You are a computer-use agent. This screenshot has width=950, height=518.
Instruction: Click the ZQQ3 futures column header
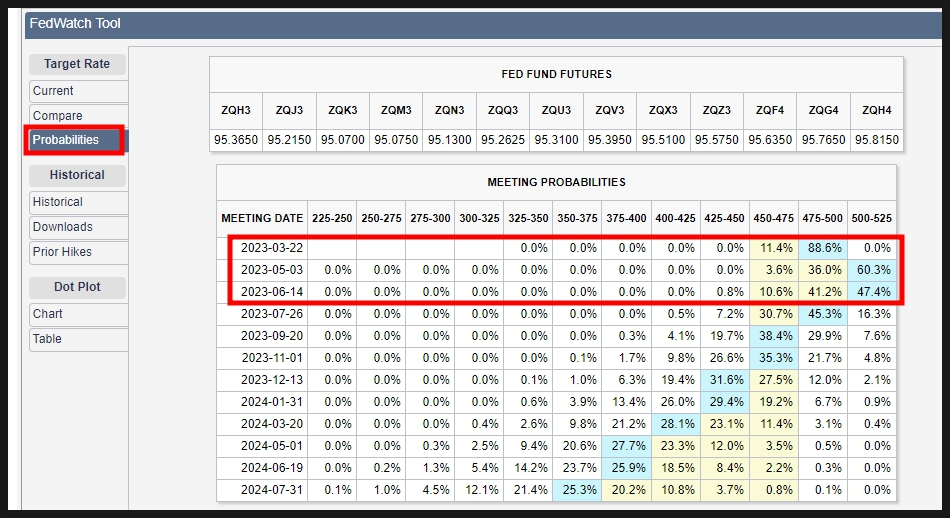[503, 110]
